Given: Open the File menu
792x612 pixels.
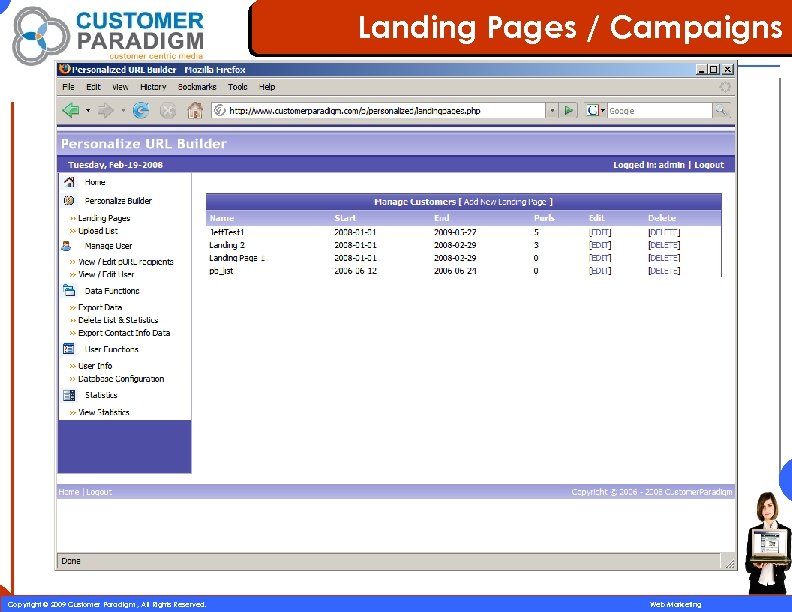Looking at the screenshot, I should pos(68,87).
